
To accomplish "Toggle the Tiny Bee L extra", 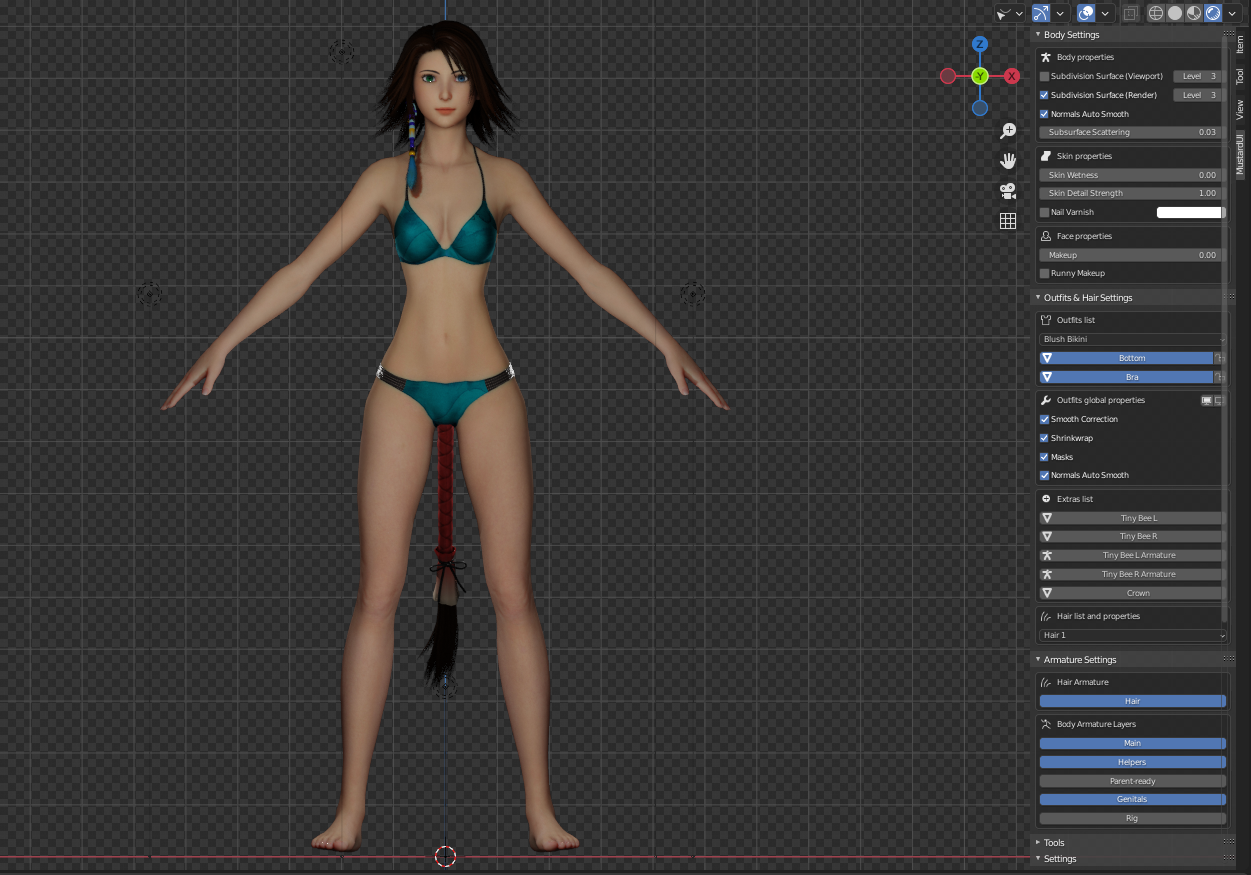I will (1133, 518).
